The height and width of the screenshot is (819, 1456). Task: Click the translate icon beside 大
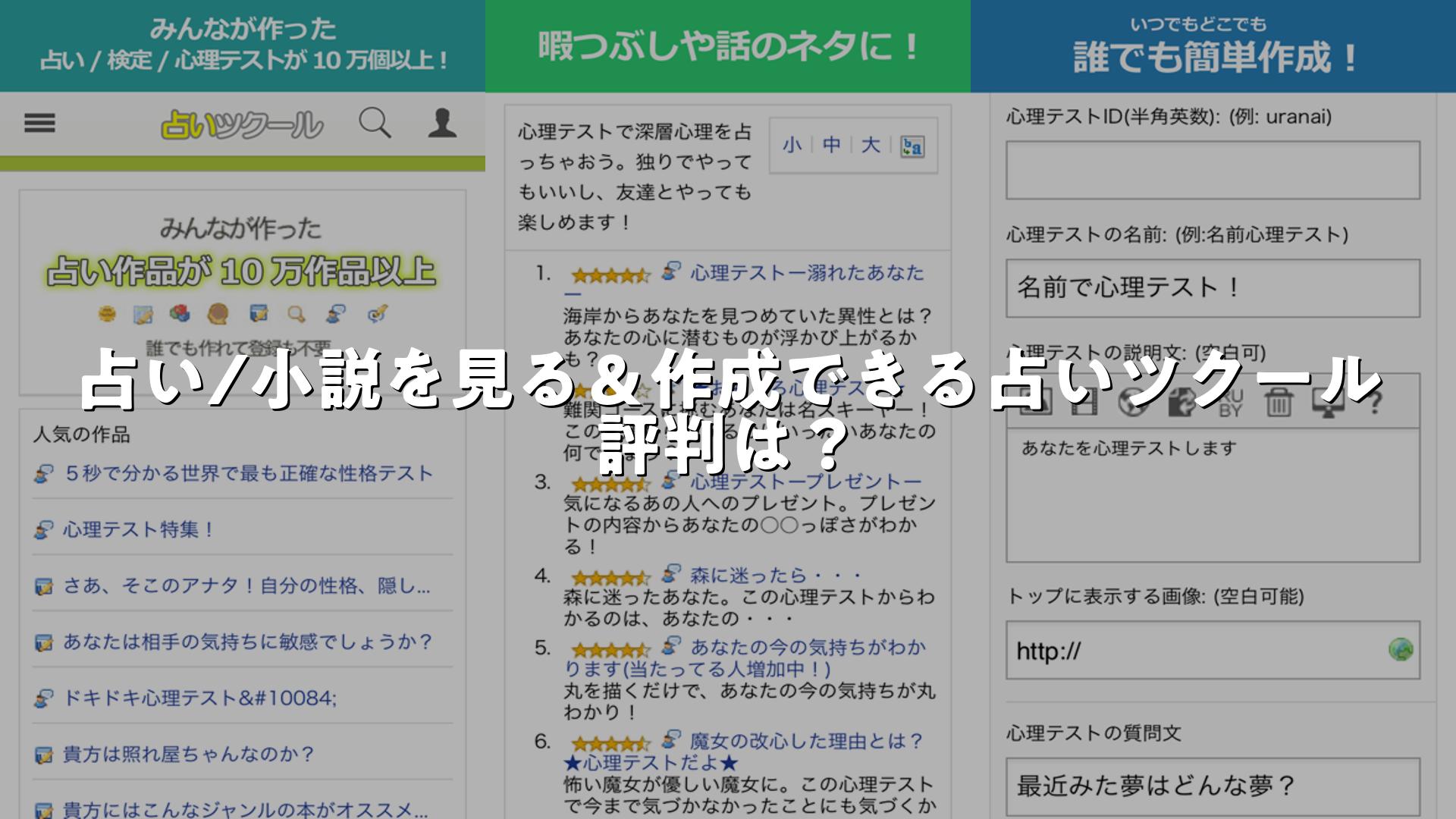[x=912, y=146]
